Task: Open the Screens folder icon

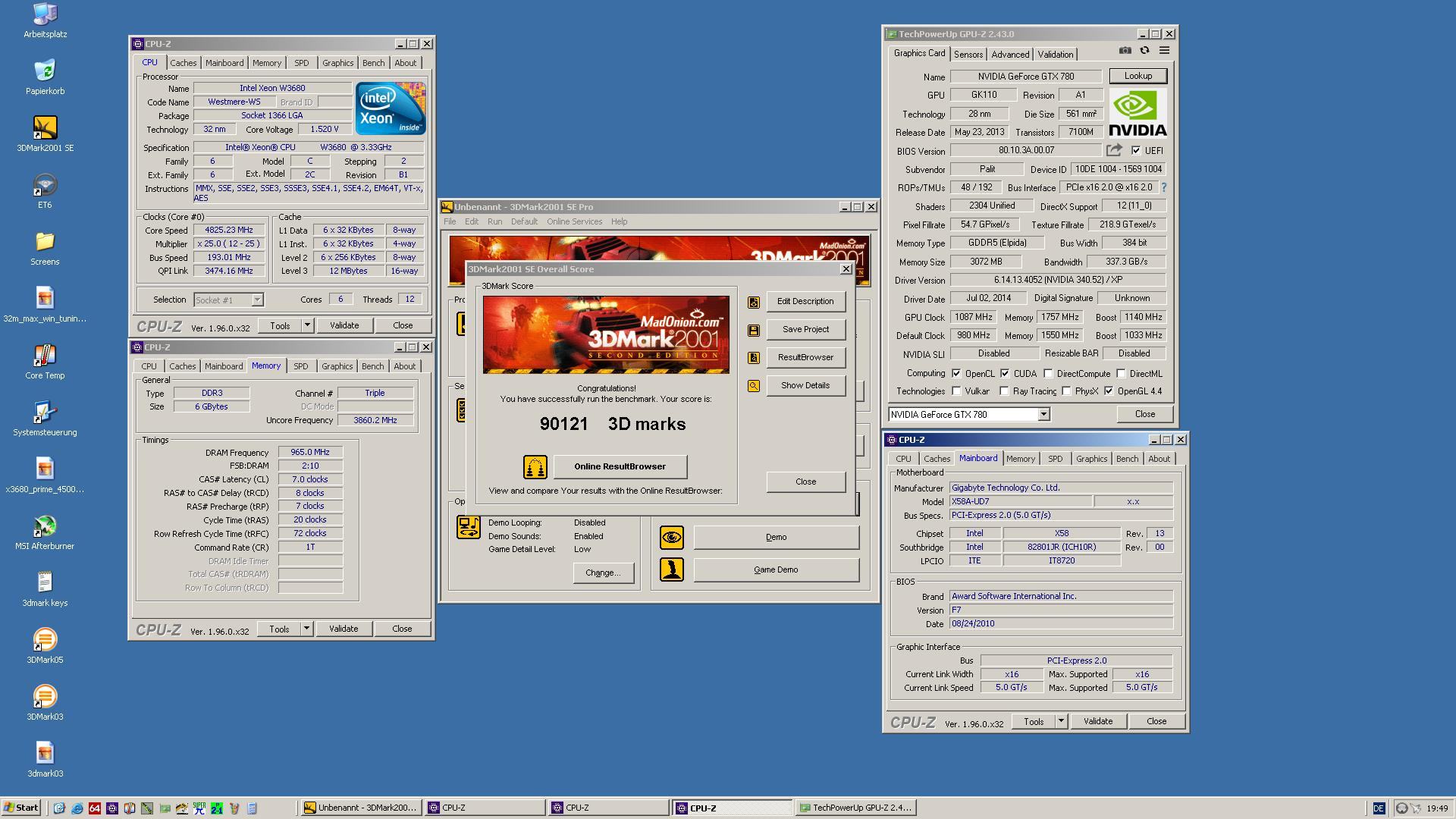Action: click(x=45, y=247)
